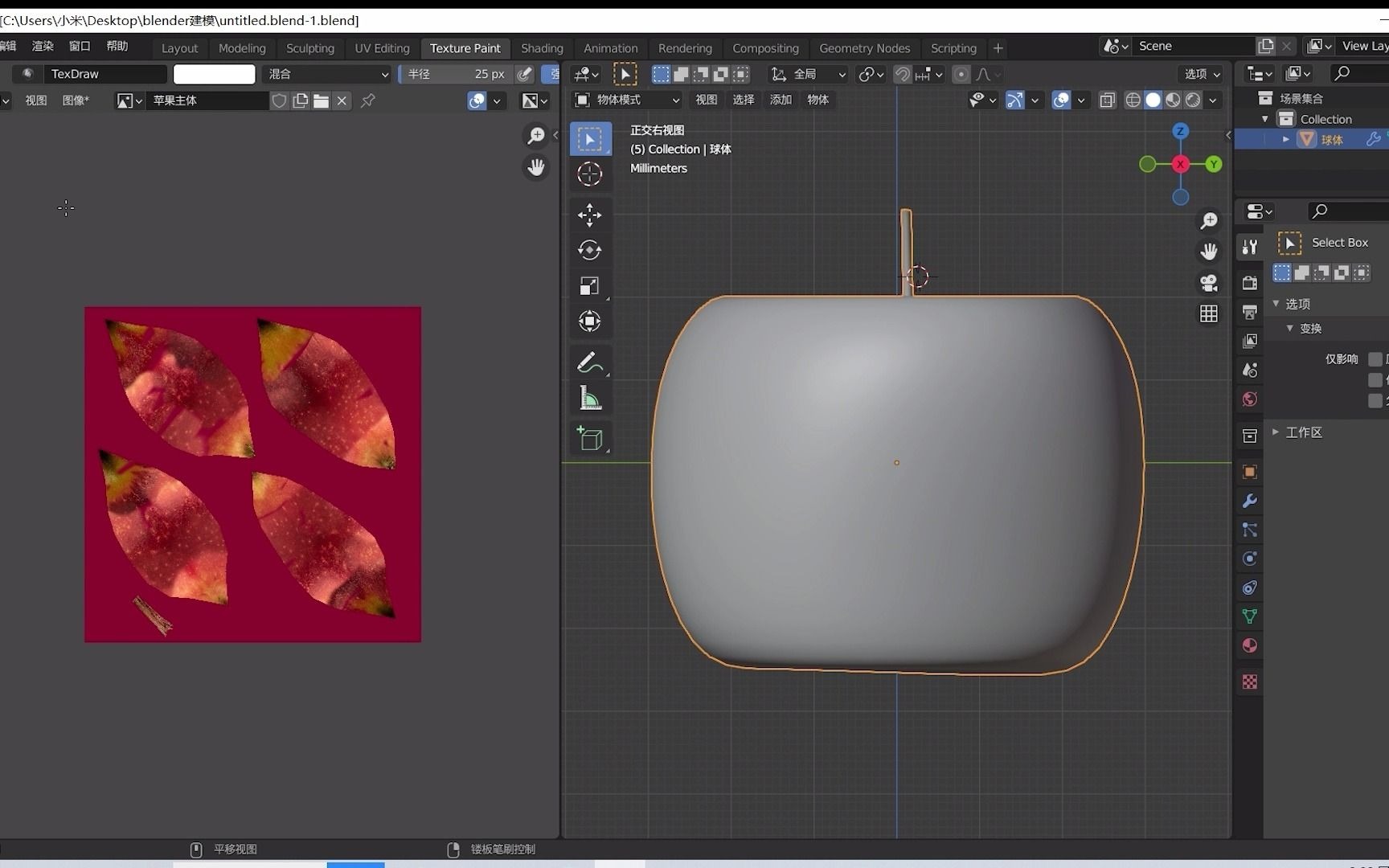Viewport: 1389px width, 868px height.
Task: Switch to wireframe shading
Action: [x=1133, y=100]
